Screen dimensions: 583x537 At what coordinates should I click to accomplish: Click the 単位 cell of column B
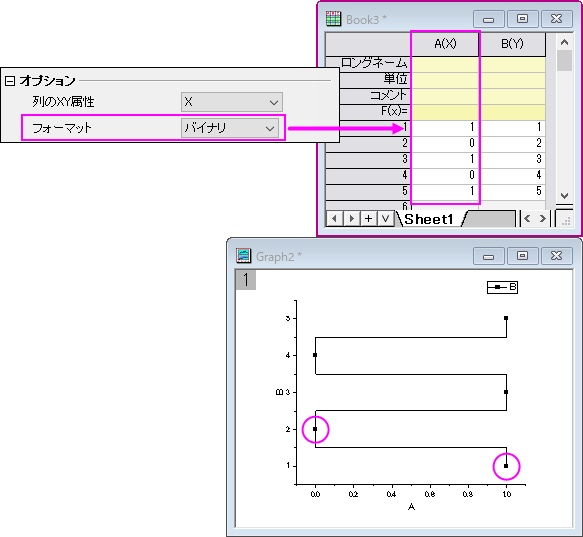[512, 80]
